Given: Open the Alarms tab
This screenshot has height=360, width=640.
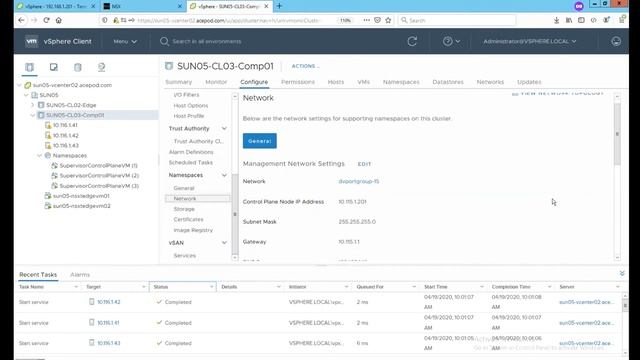Looking at the screenshot, I should pos(80,275).
